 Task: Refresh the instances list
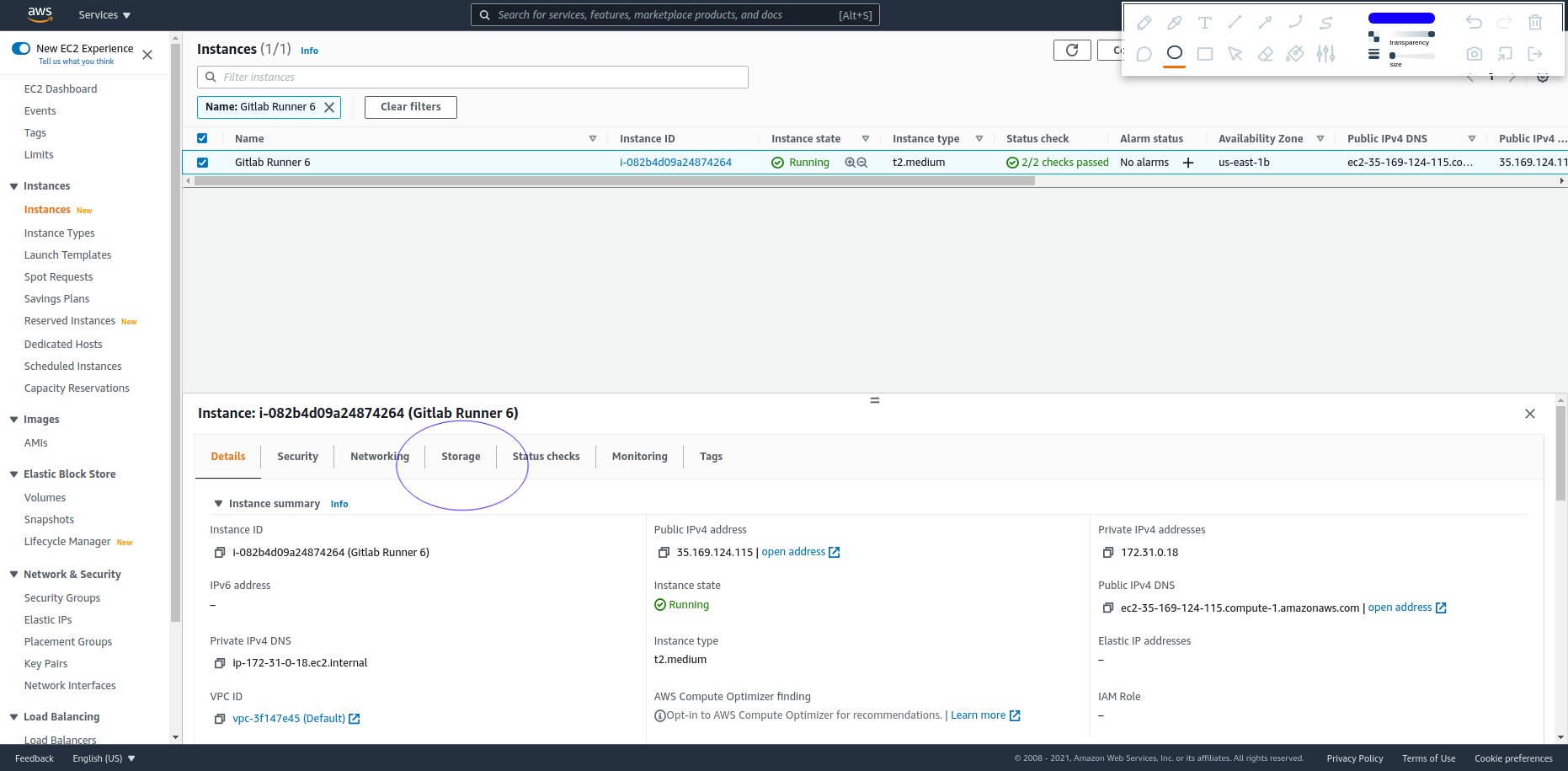[1072, 51]
